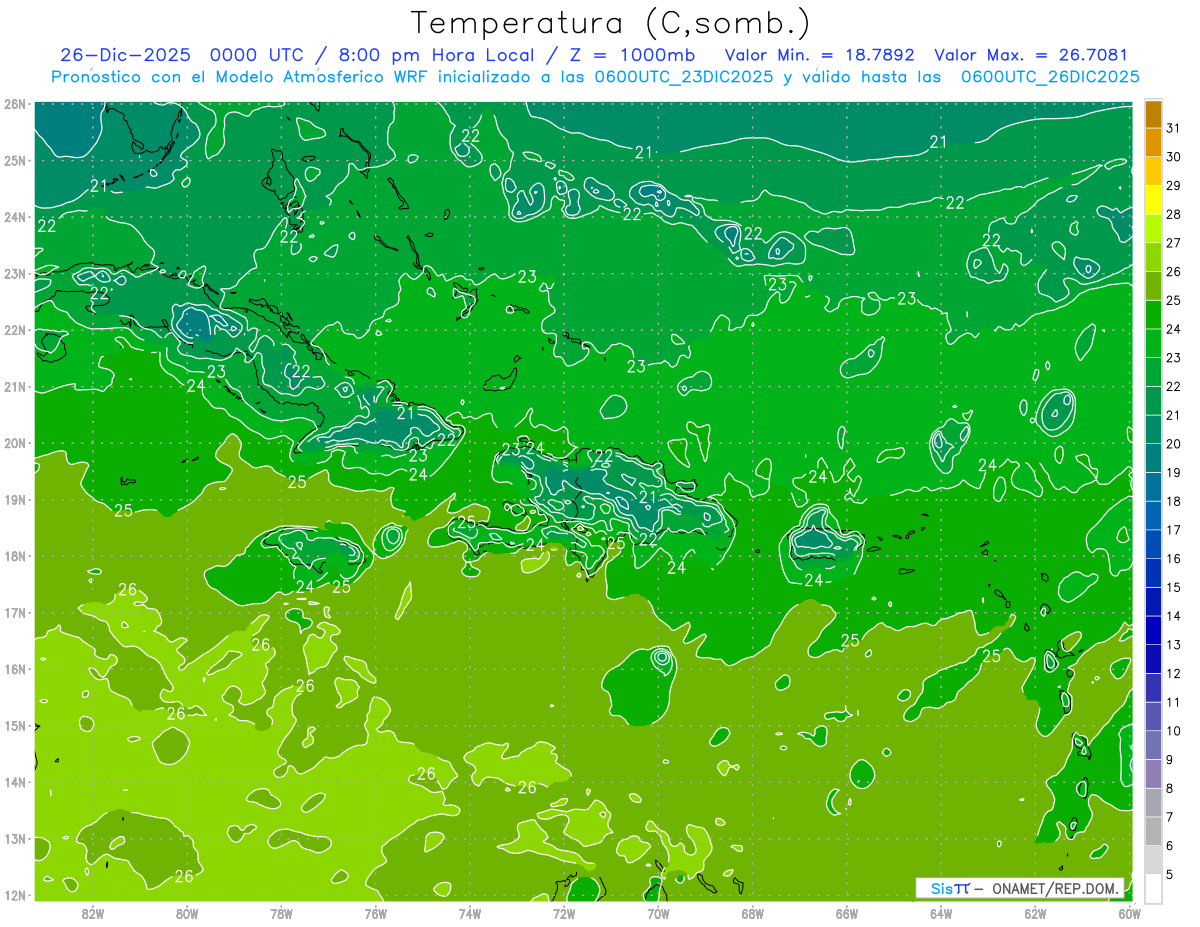Click the '20N' latitude axis label
1200x927 pixels.
click(15, 443)
